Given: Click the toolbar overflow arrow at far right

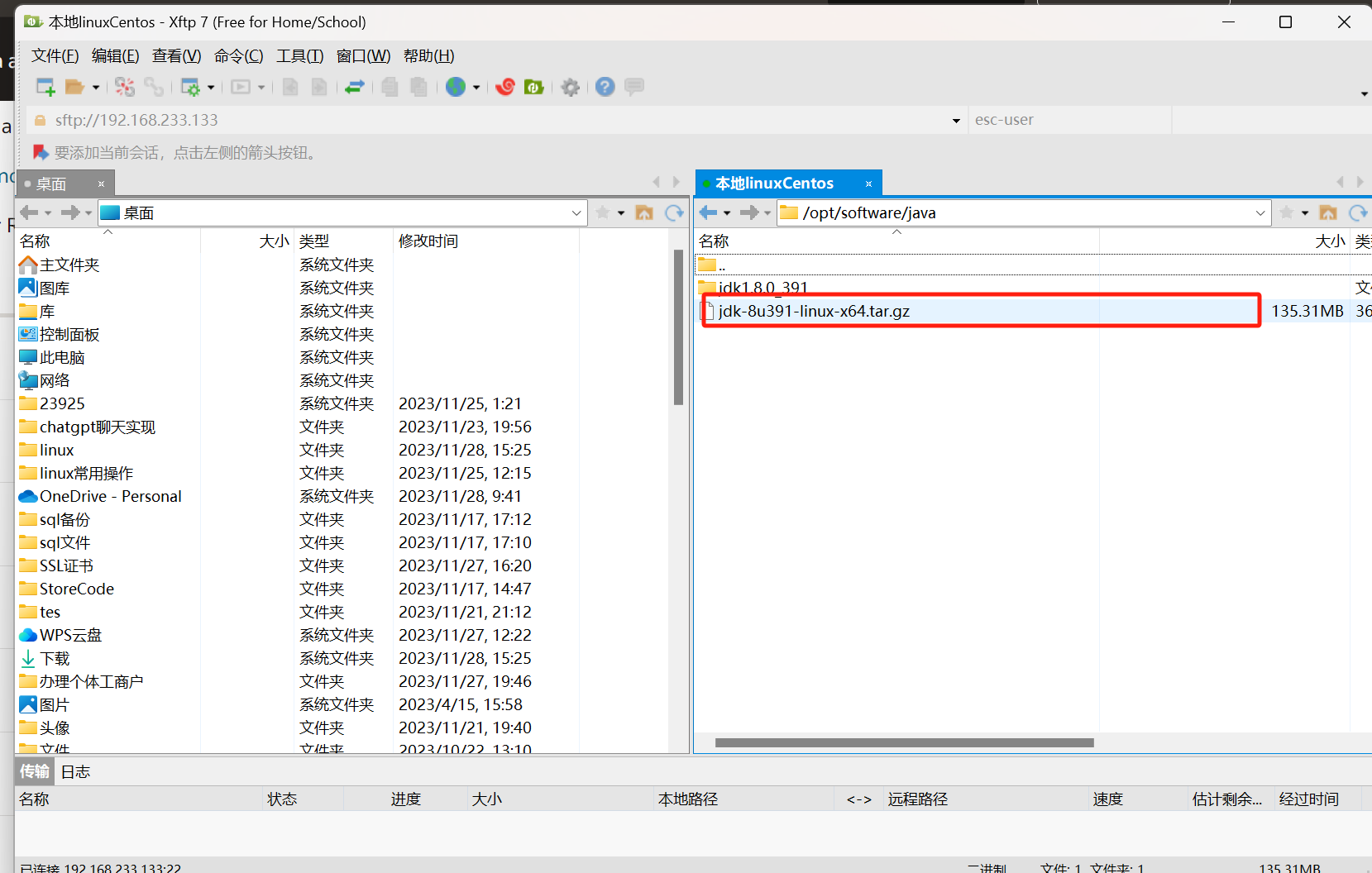Looking at the screenshot, I should click(1365, 93).
